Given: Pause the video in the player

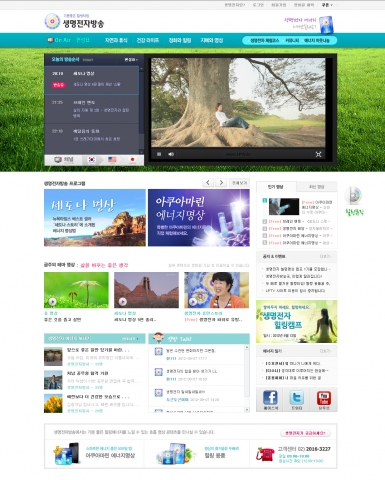Looking at the screenshot, I should pos(159,154).
